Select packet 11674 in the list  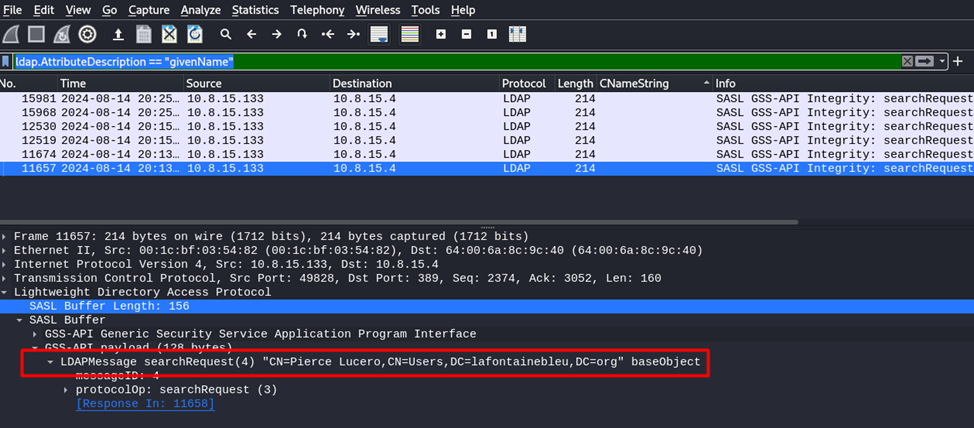click(x=487, y=154)
